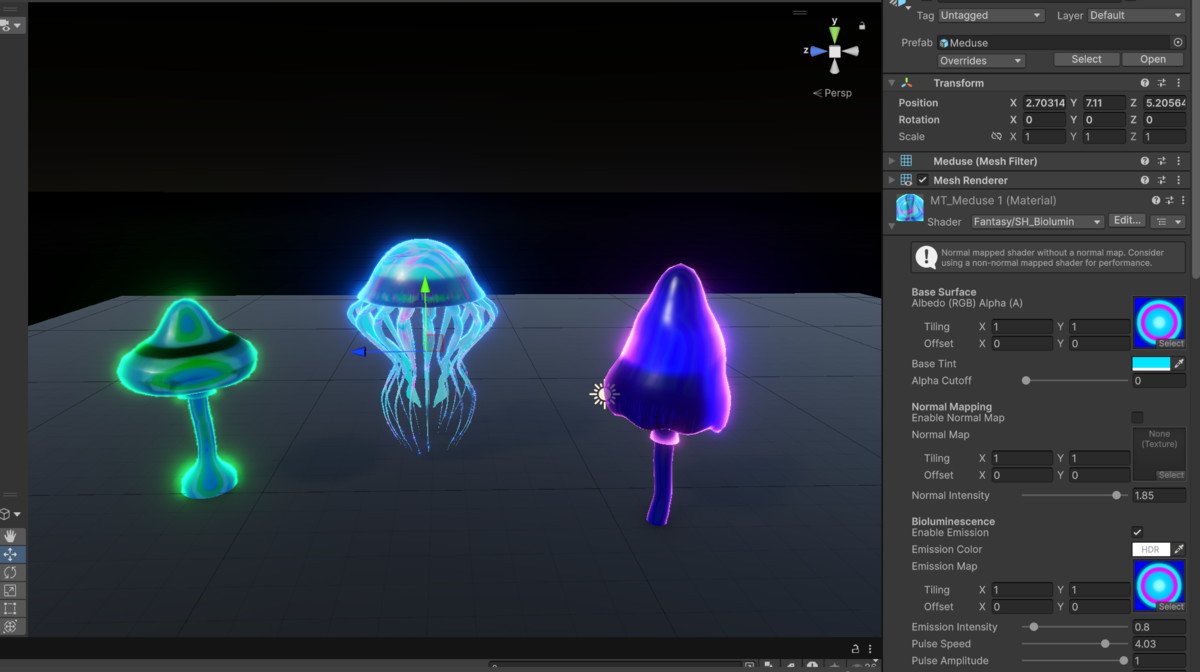Open the Mesh Renderer kebab menu
Screen dimensions: 1200x672
1179,180
